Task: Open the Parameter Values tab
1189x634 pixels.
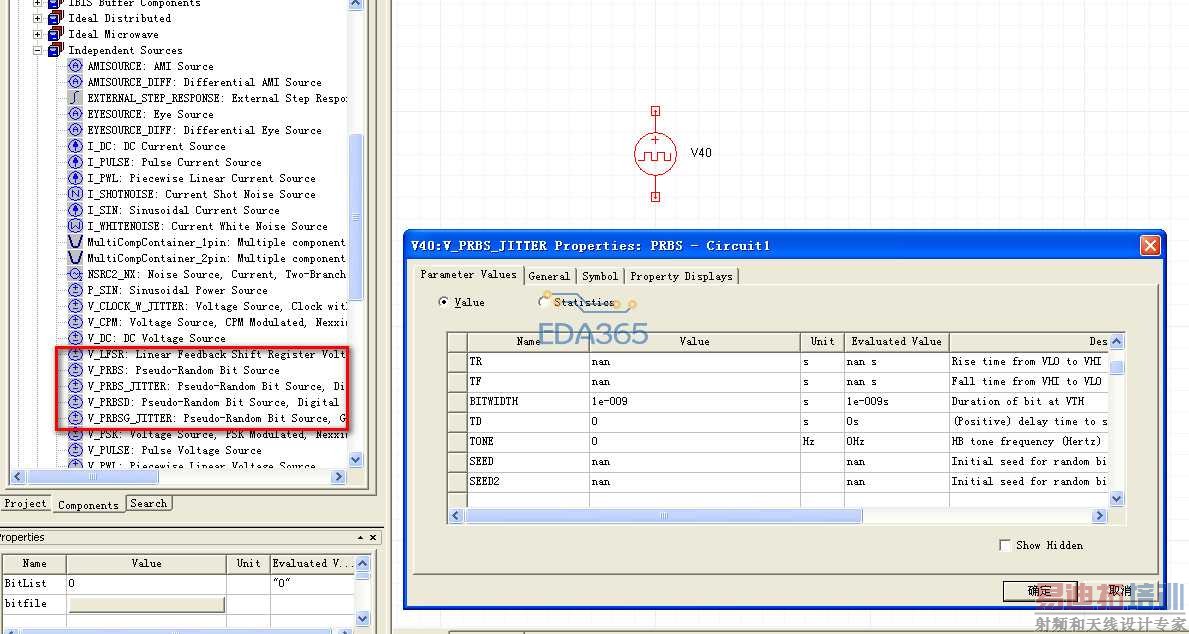Action: coord(469,275)
